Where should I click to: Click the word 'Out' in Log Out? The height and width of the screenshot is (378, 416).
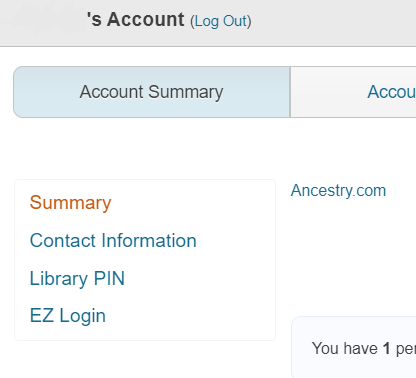pos(235,21)
